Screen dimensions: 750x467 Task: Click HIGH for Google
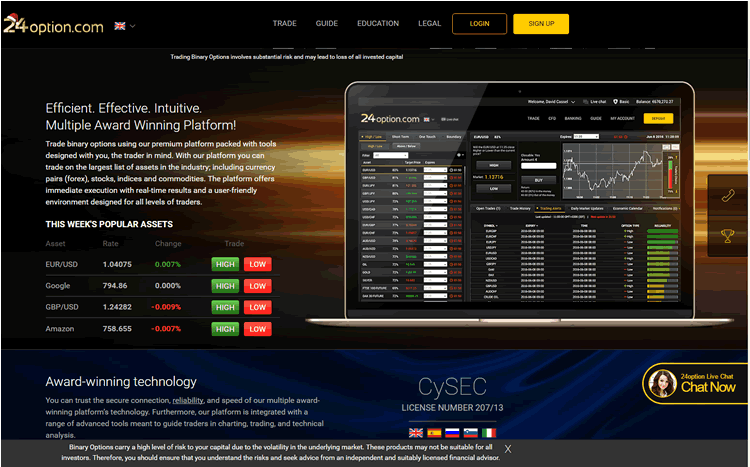point(225,286)
